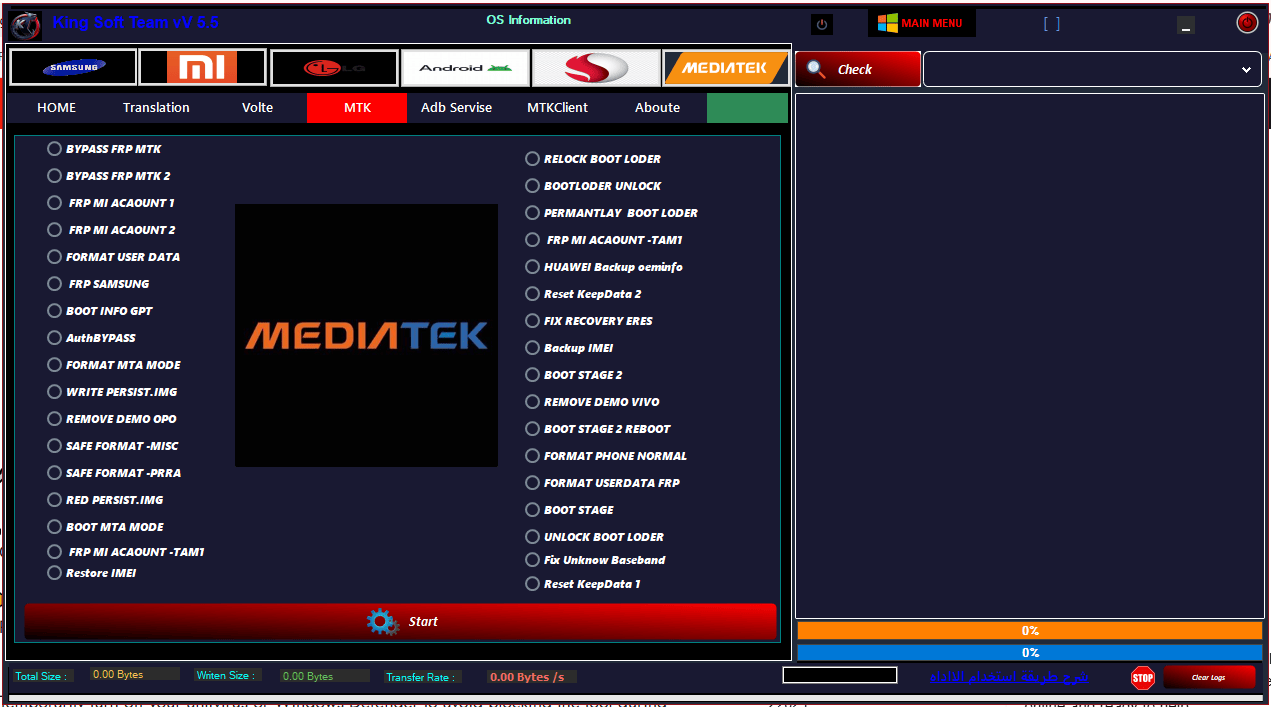Screen dimensions: 1271x707
Task: Open the MTKClient tab
Action: click(557, 108)
